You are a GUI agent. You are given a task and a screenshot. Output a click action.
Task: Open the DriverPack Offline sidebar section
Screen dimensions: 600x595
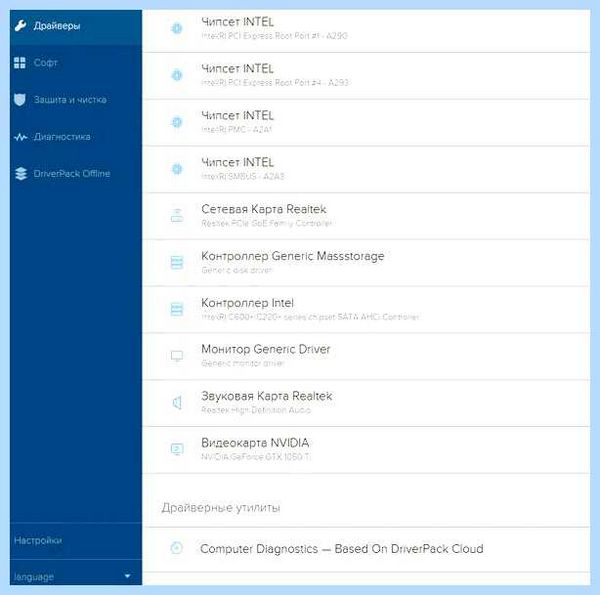pyautogui.click(x=76, y=173)
